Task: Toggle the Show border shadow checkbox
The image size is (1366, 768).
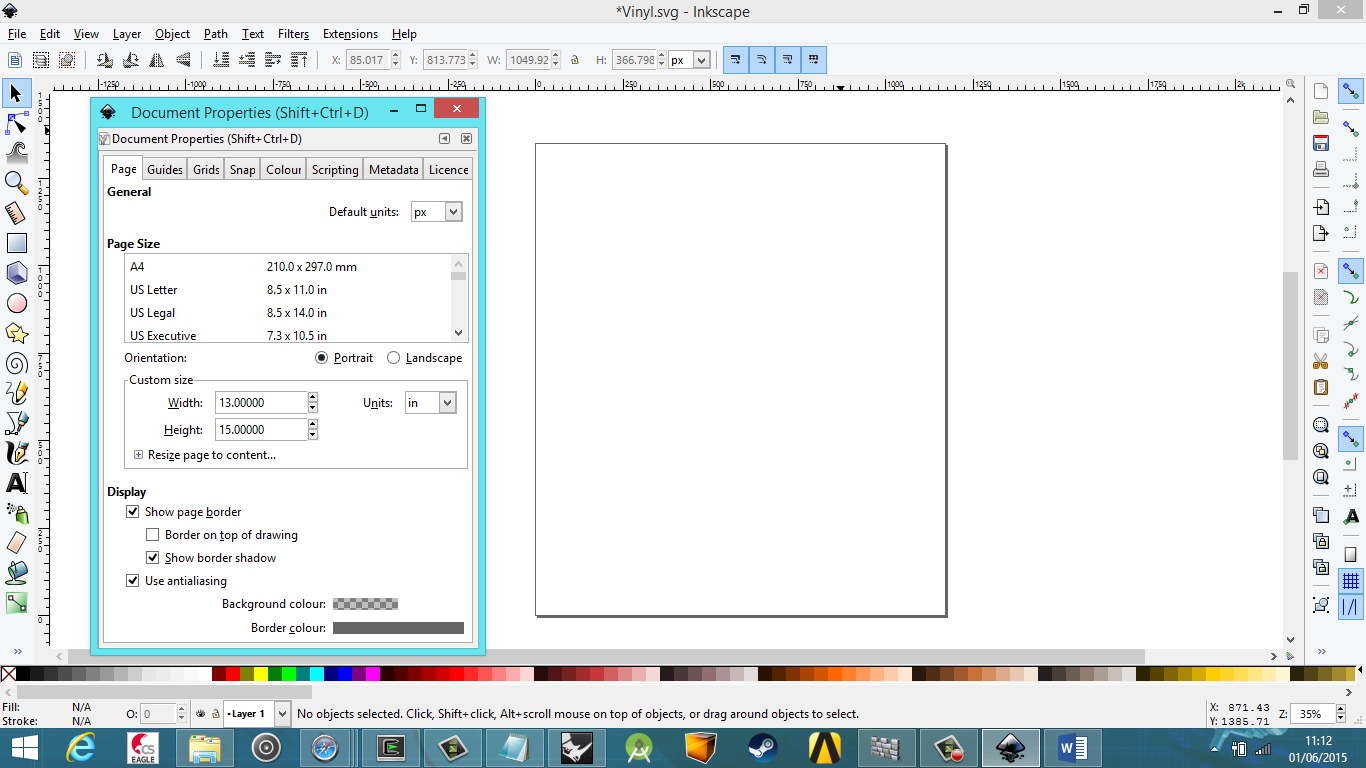Action: [152, 558]
